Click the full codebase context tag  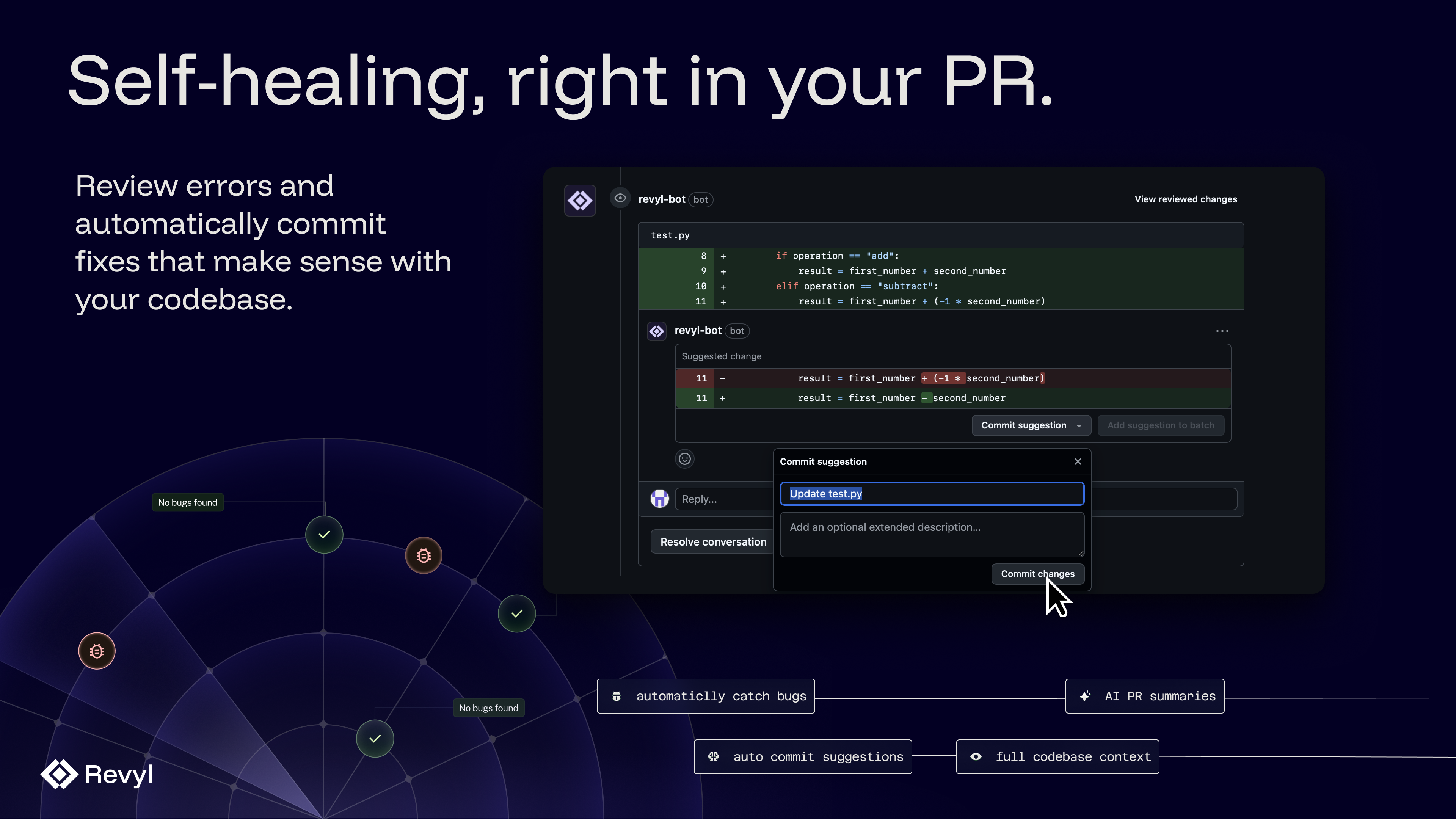1057,756
